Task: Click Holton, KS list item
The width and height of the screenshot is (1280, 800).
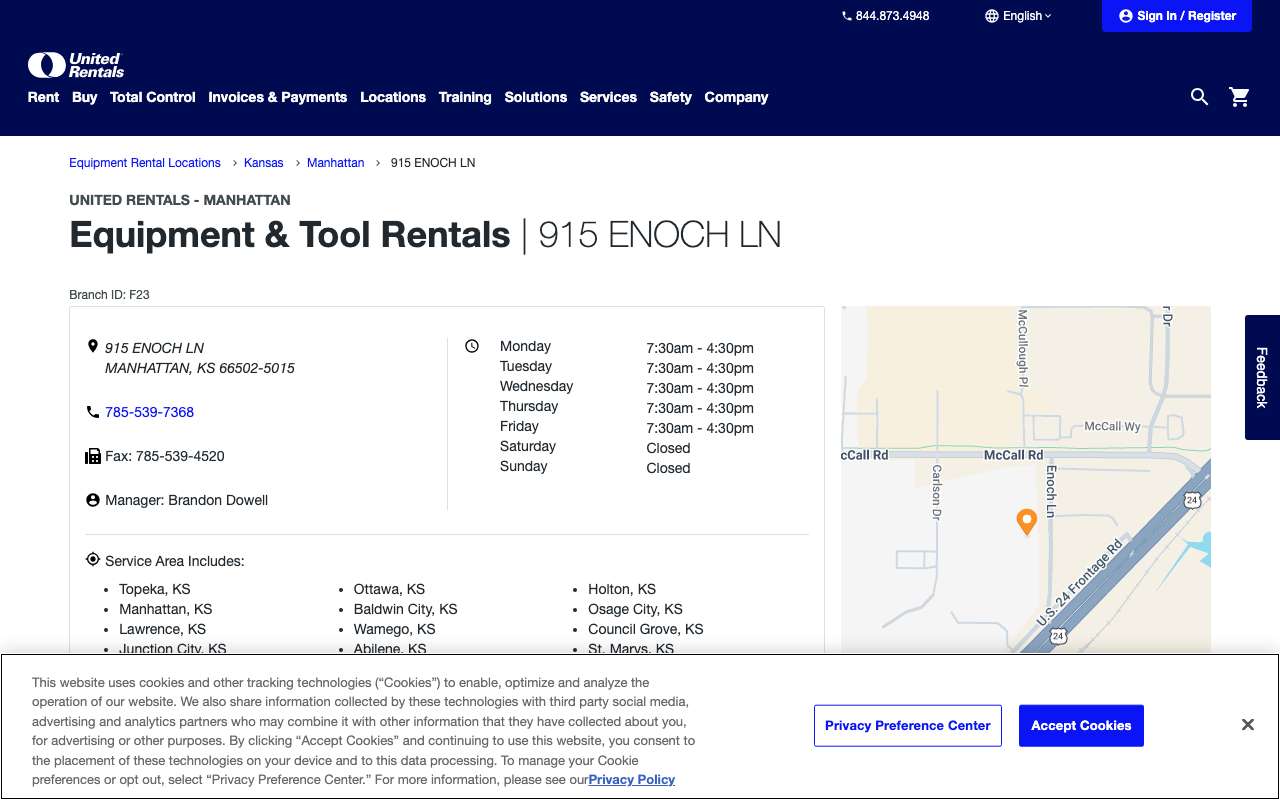Action: pos(622,589)
